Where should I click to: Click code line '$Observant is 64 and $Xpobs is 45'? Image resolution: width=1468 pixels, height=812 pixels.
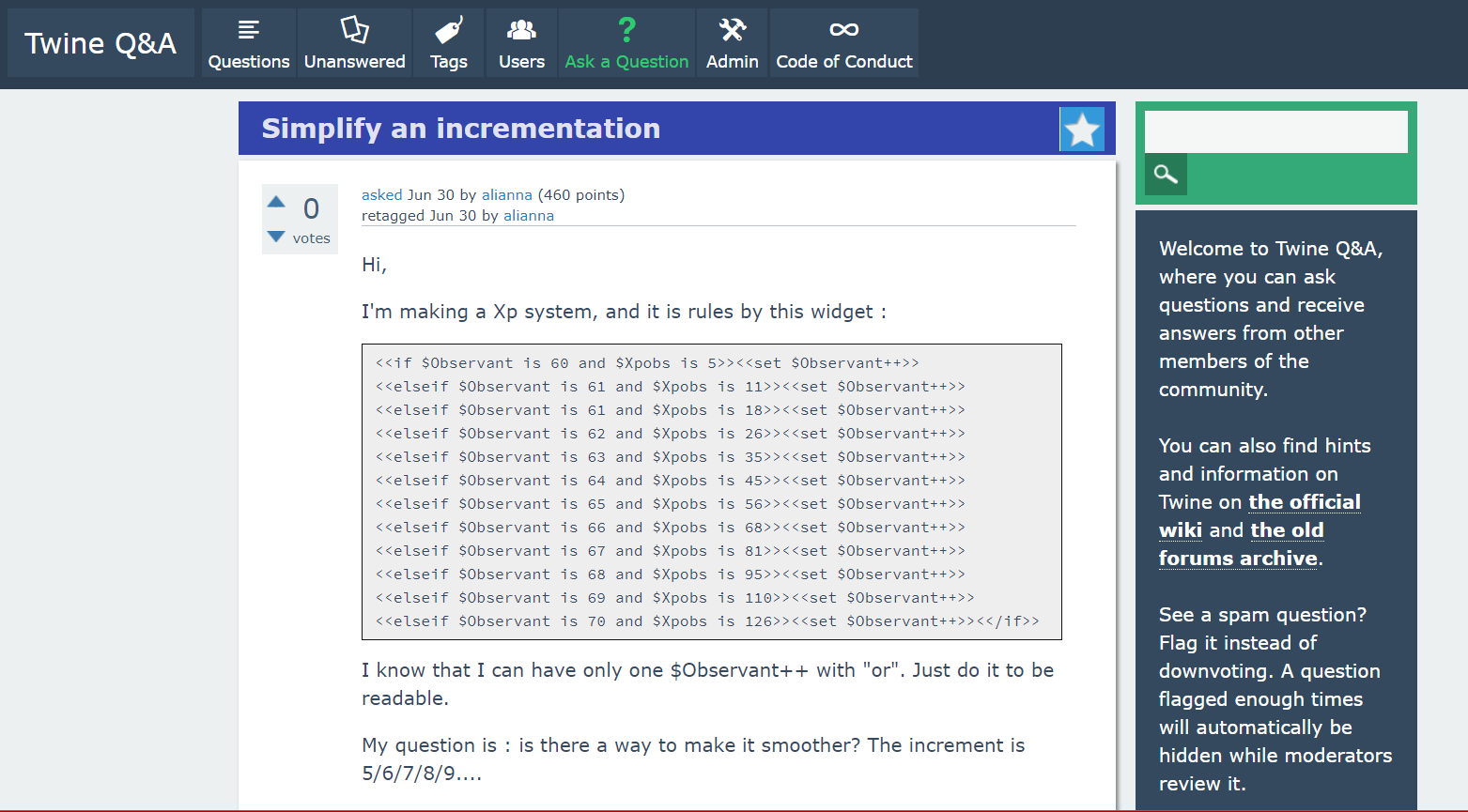pos(671,481)
